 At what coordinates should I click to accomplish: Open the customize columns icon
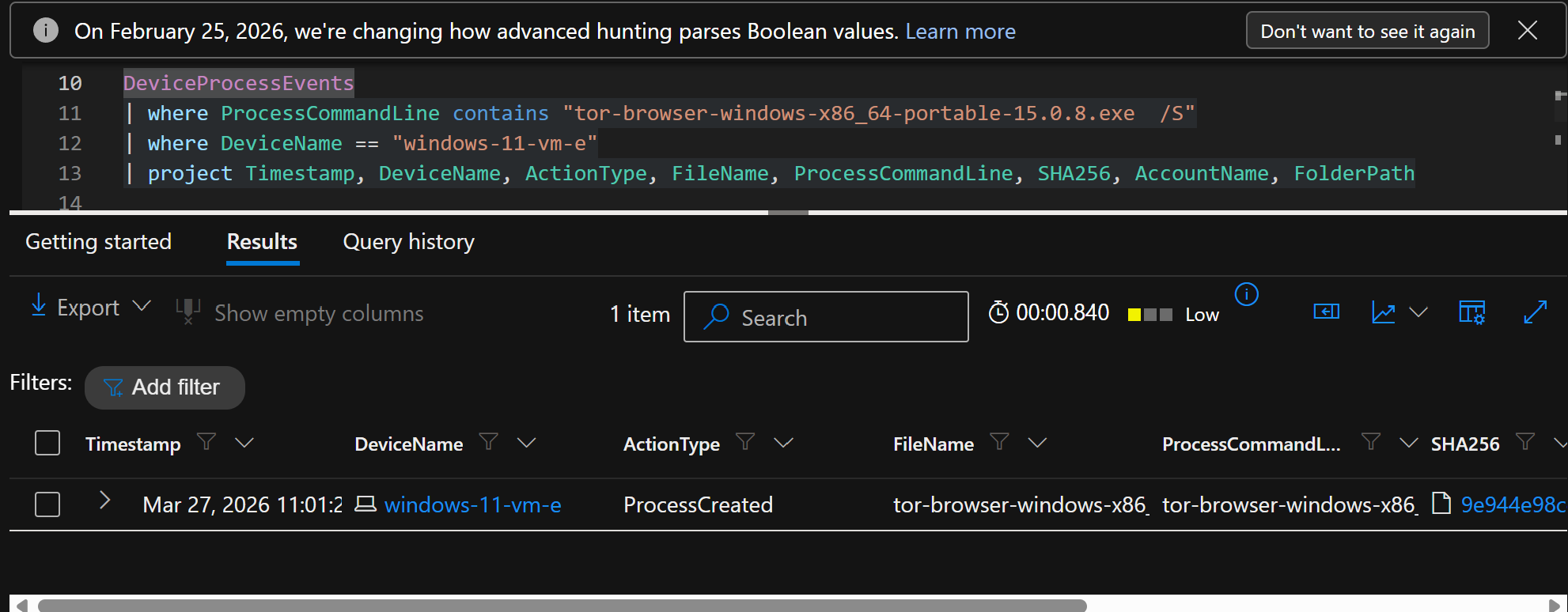(1471, 312)
